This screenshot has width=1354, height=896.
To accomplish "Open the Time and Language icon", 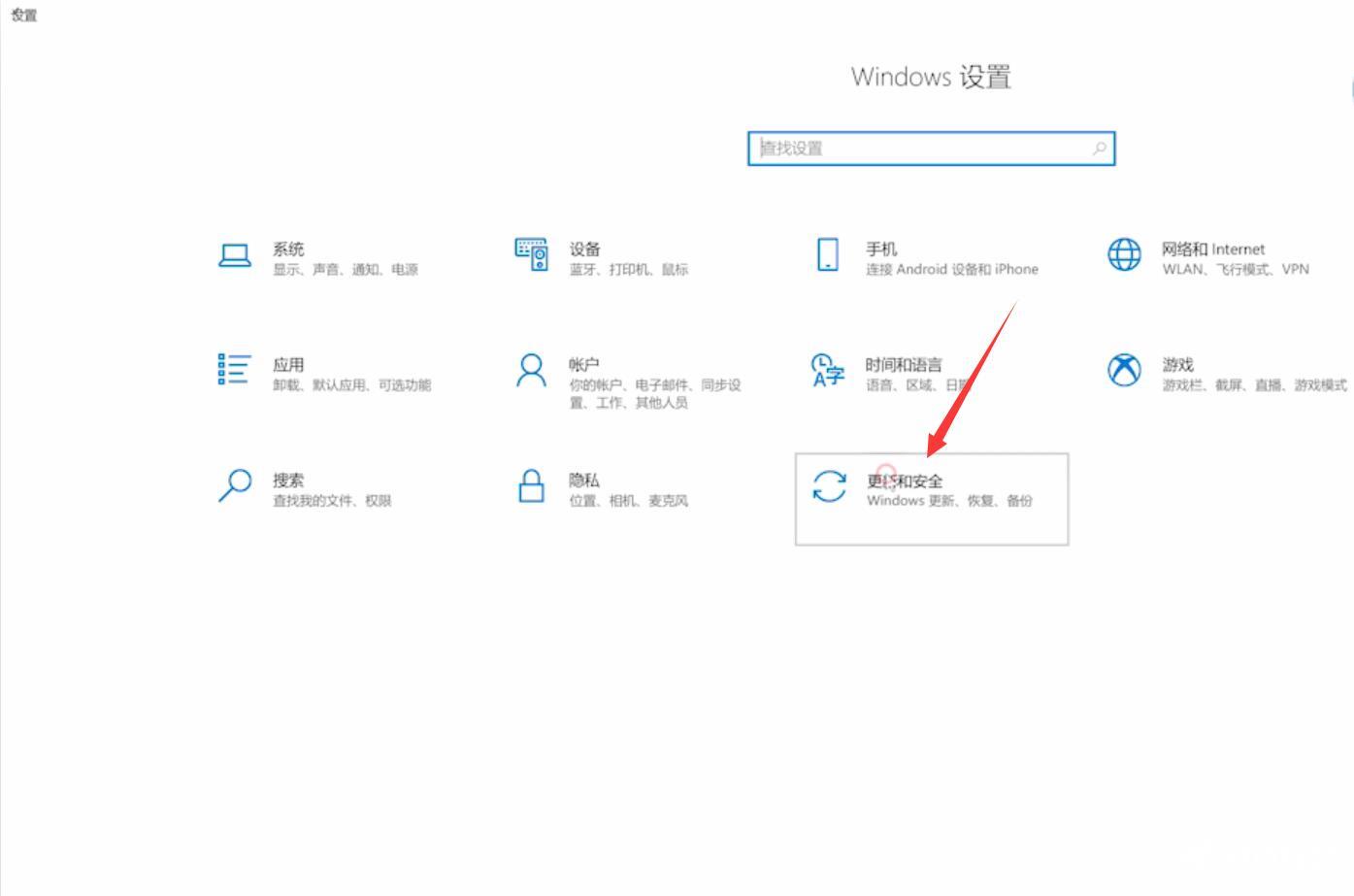I will coord(828,370).
